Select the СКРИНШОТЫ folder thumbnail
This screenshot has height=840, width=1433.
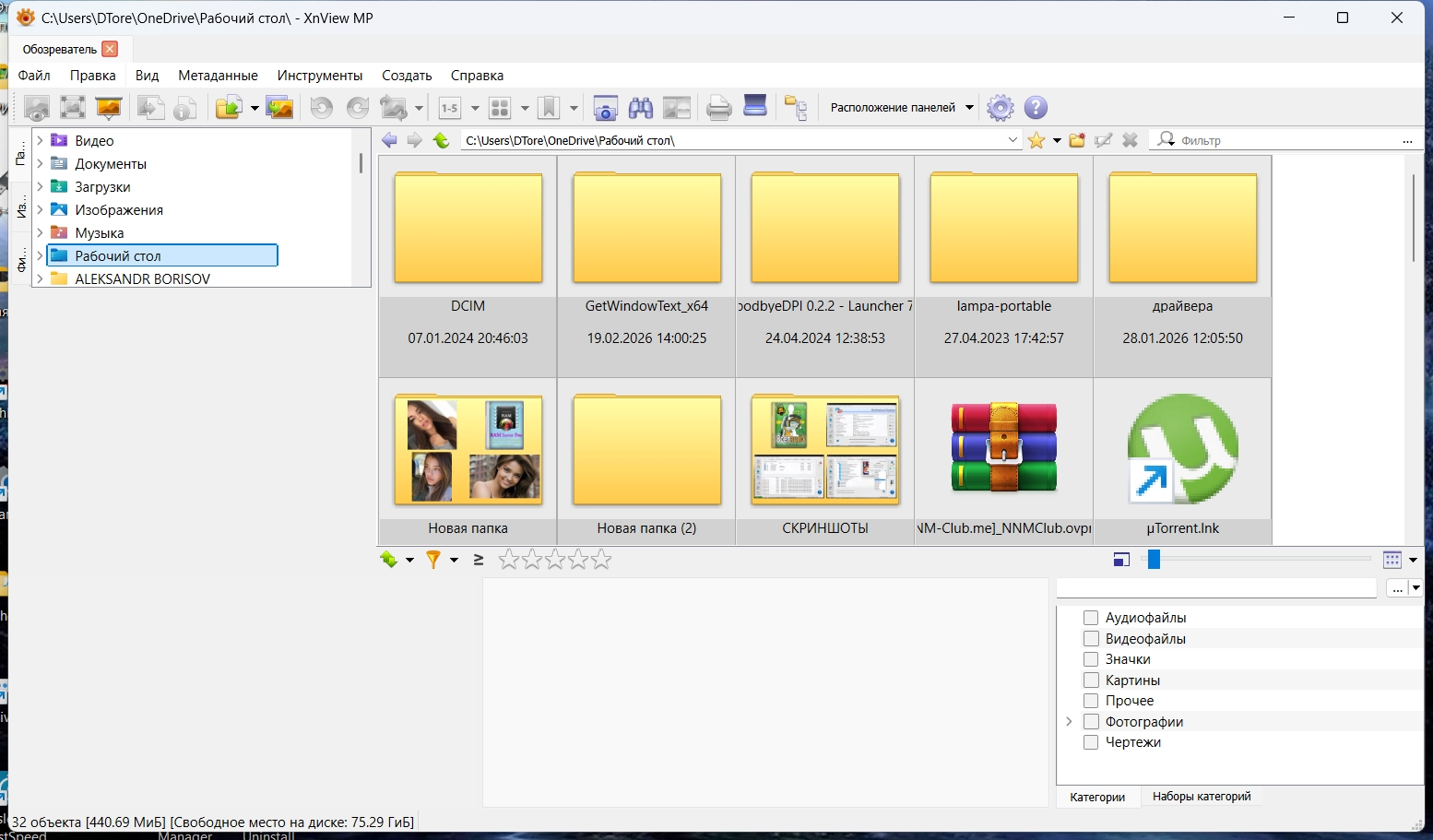coord(825,450)
